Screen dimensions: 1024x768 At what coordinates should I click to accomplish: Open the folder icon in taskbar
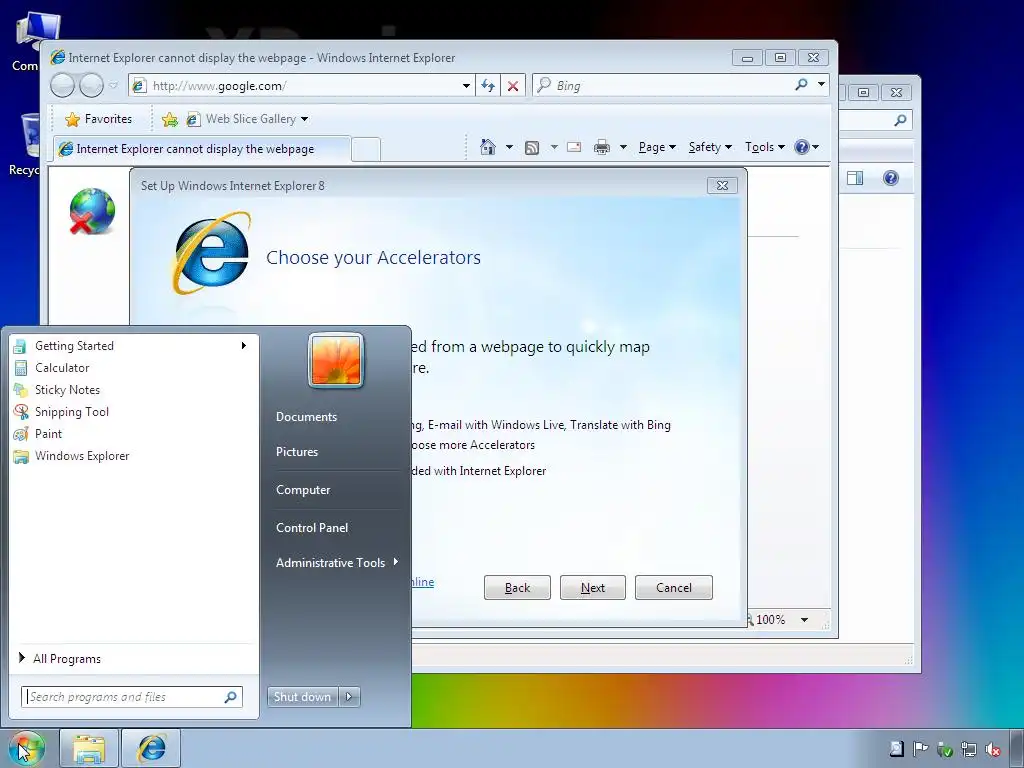pos(89,749)
